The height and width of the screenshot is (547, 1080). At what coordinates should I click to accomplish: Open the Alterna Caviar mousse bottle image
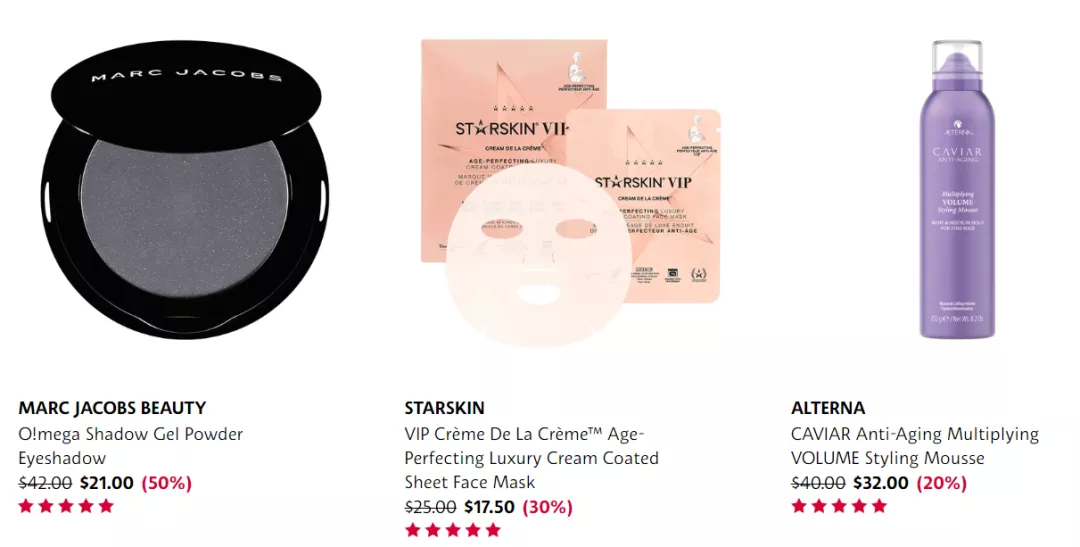tap(957, 189)
